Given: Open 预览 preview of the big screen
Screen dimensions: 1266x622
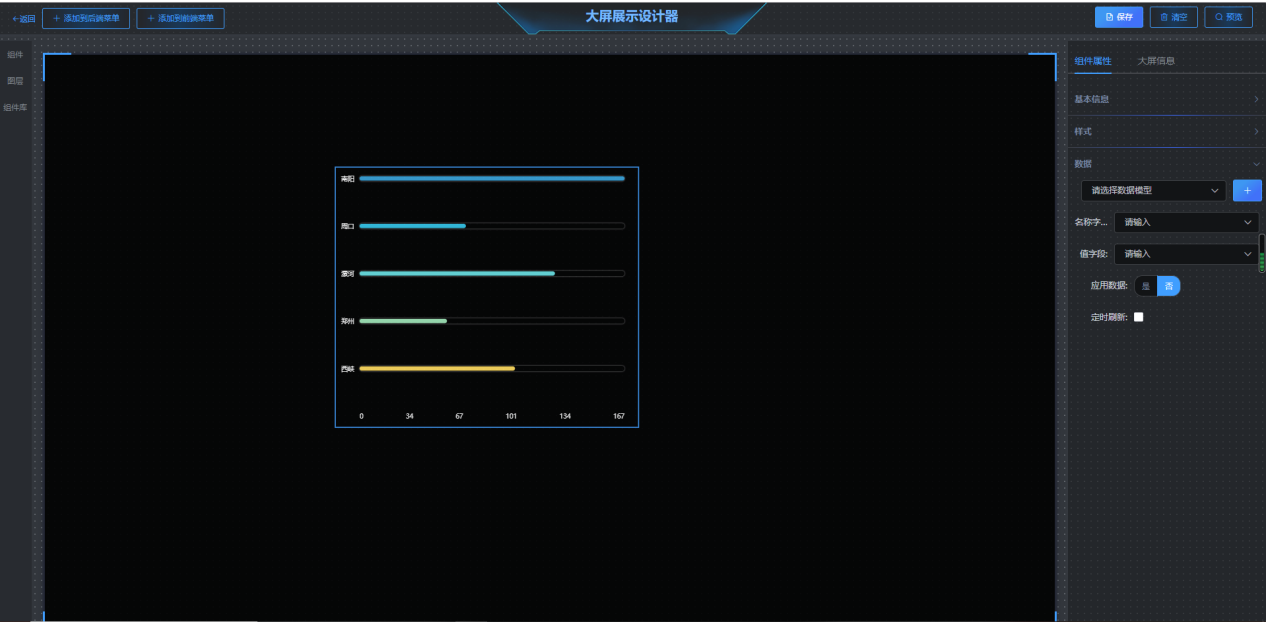Looking at the screenshot, I should pyautogui.click(x=1228, y=17).
